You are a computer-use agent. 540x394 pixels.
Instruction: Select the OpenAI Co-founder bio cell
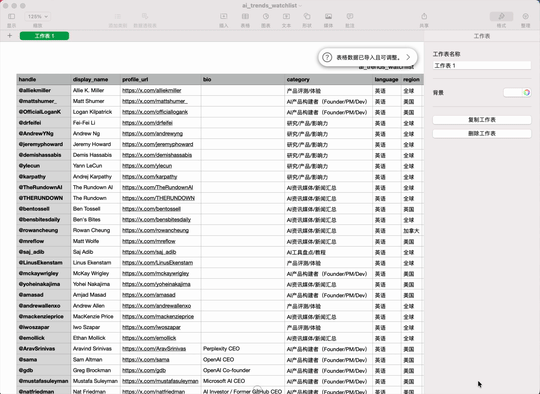pos(242,370)
